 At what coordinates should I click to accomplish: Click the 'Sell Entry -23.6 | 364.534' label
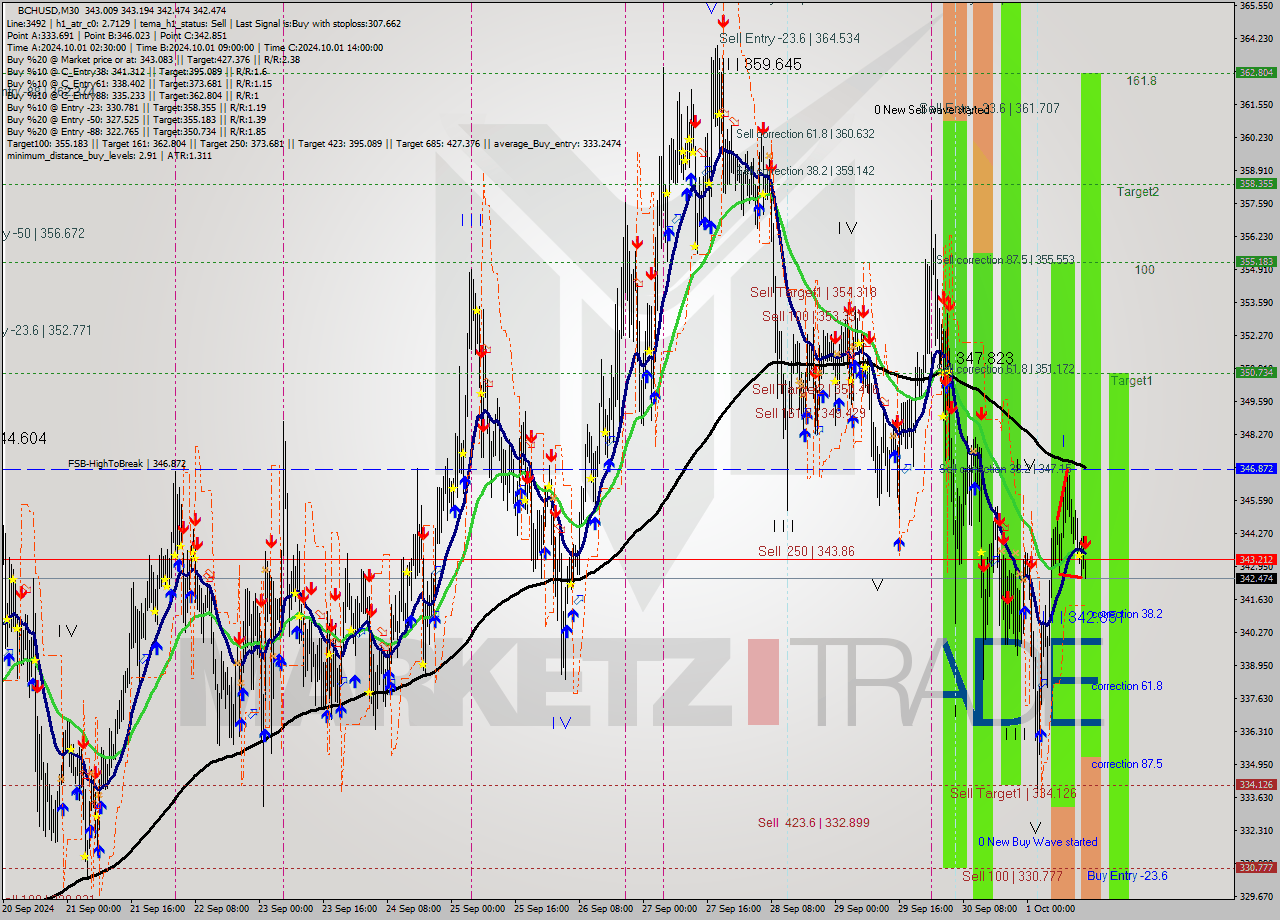[790, 38]
